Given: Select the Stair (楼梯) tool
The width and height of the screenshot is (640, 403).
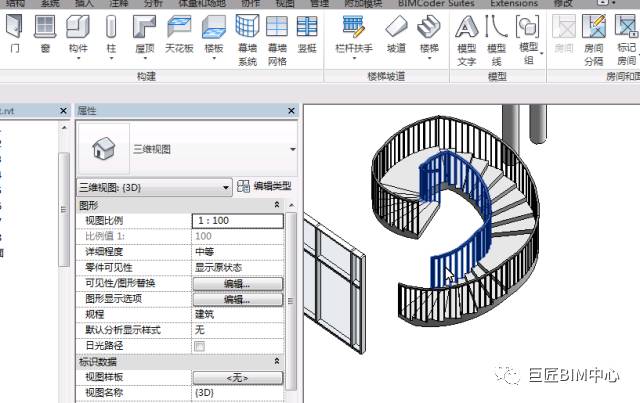Looking at the screenshot, I should [429, 34].
